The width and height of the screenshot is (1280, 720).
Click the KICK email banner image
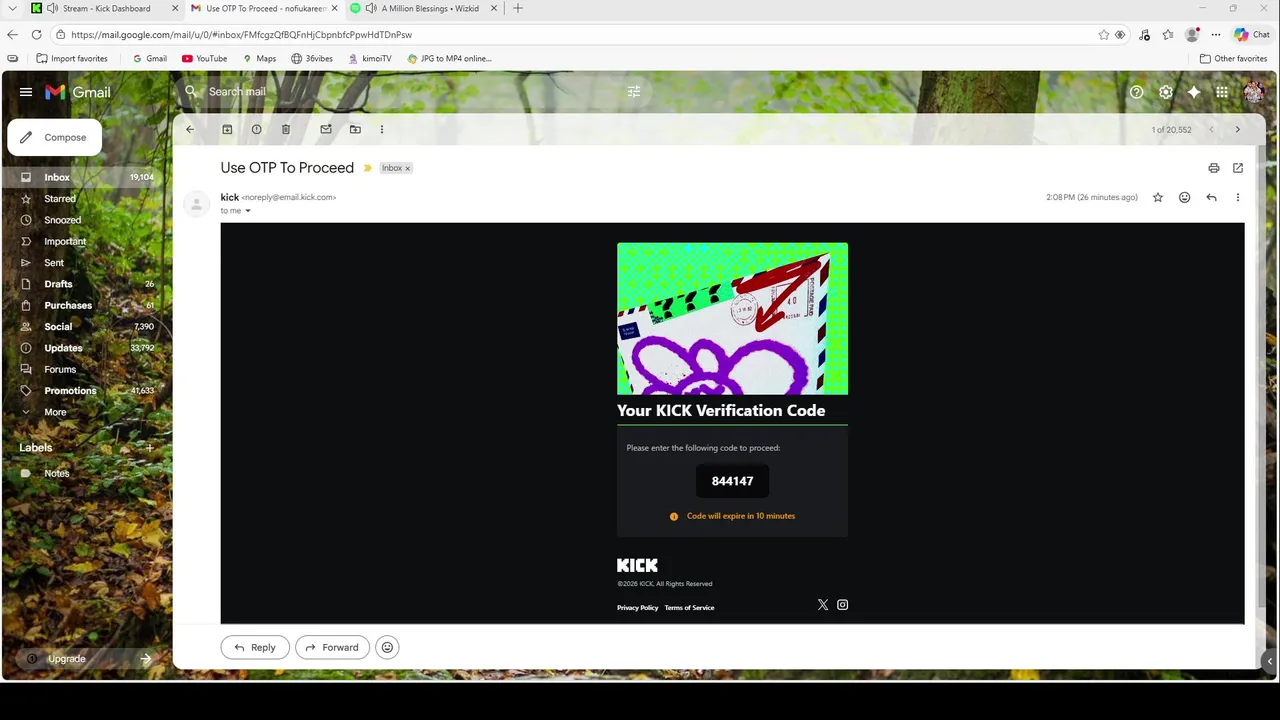[732, 319]
